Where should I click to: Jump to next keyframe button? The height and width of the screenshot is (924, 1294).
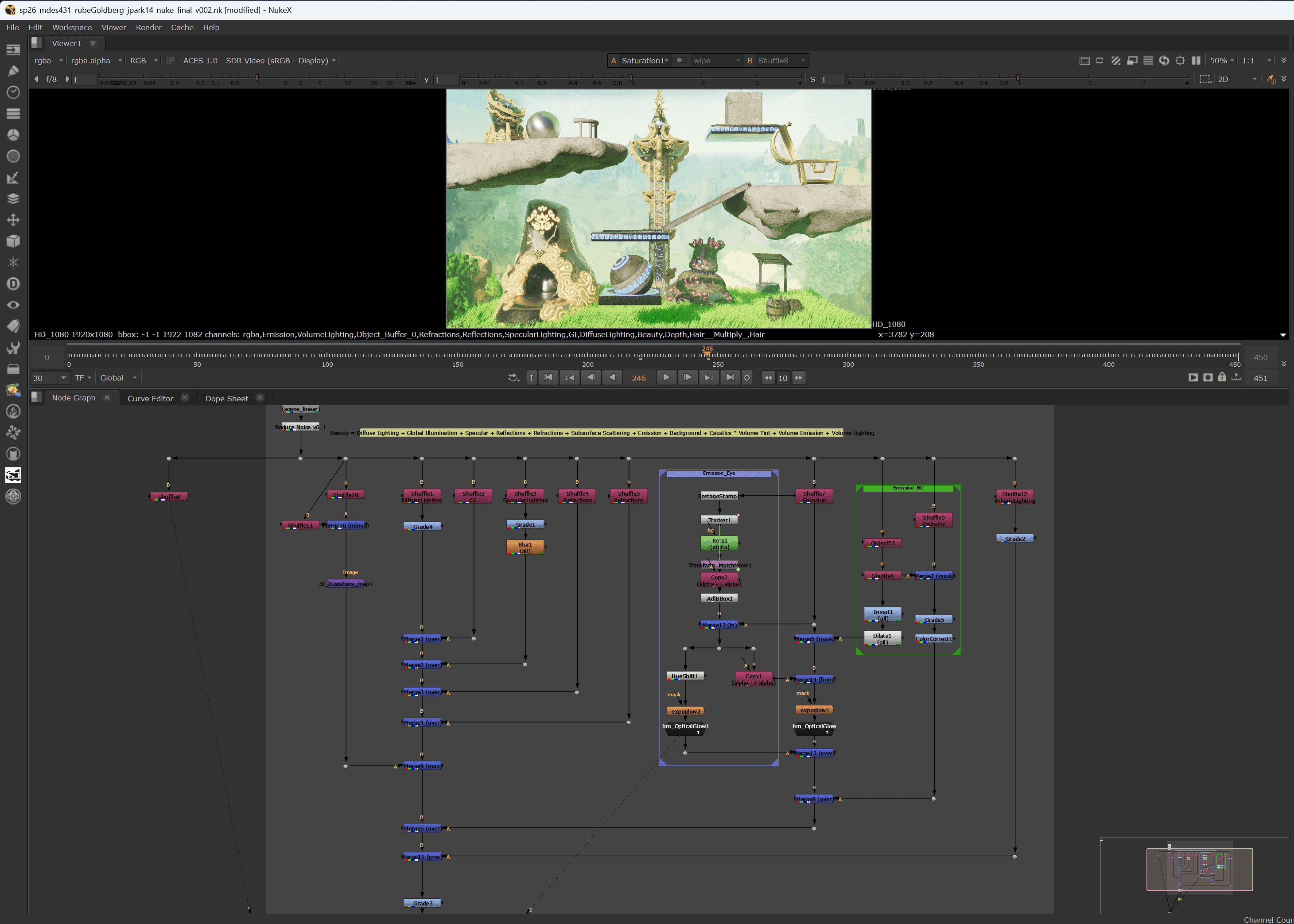coord(708,378)
